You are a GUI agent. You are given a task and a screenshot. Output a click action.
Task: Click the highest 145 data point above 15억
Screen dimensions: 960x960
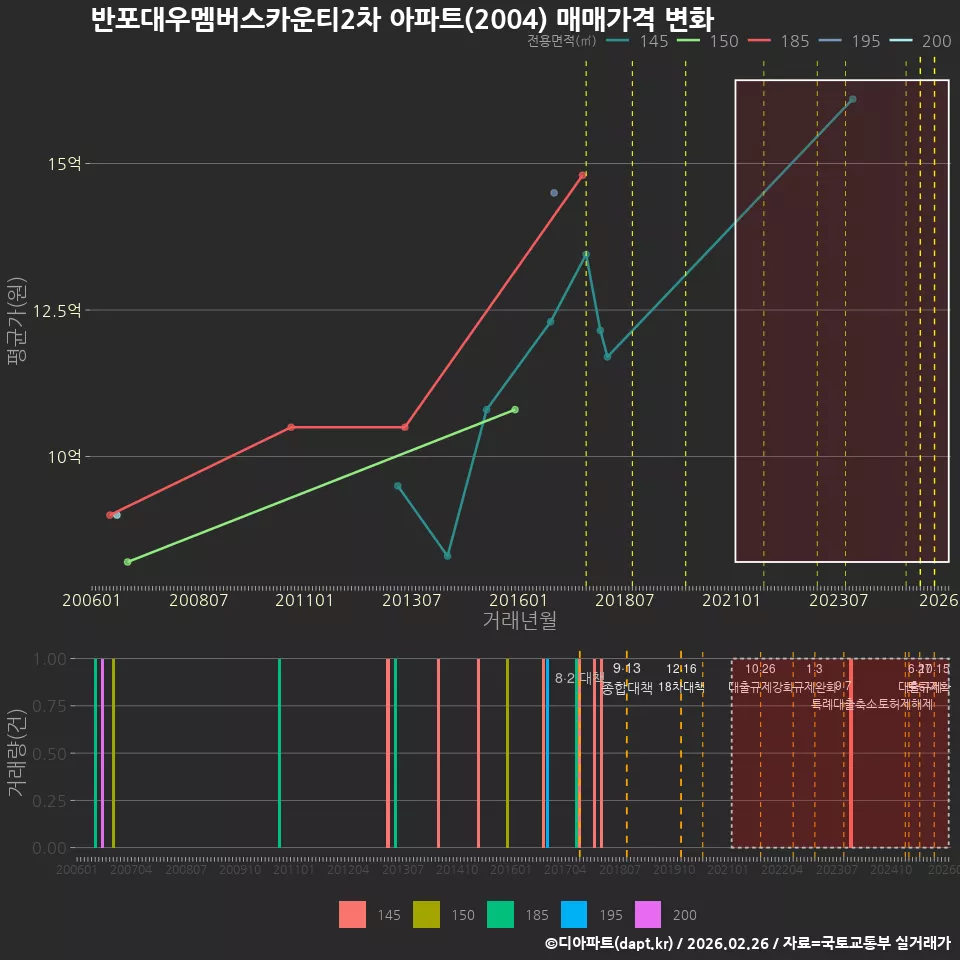(852, 99)
